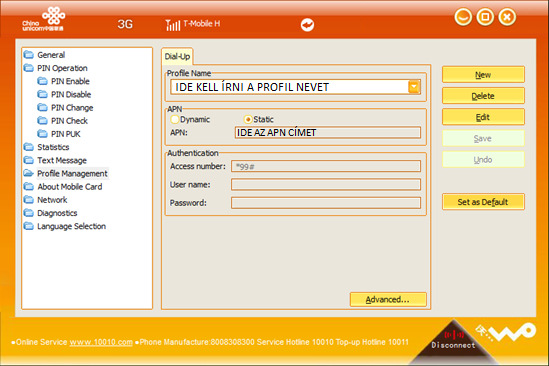The image size is (549, 366).
Task: Set profile as Default
Action: click(x=483, y=202)
